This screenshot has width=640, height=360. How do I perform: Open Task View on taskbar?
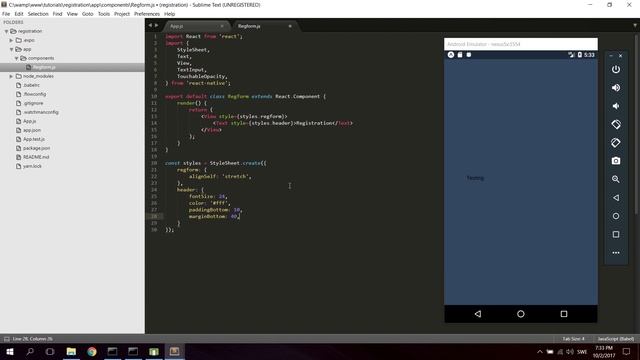50,351
